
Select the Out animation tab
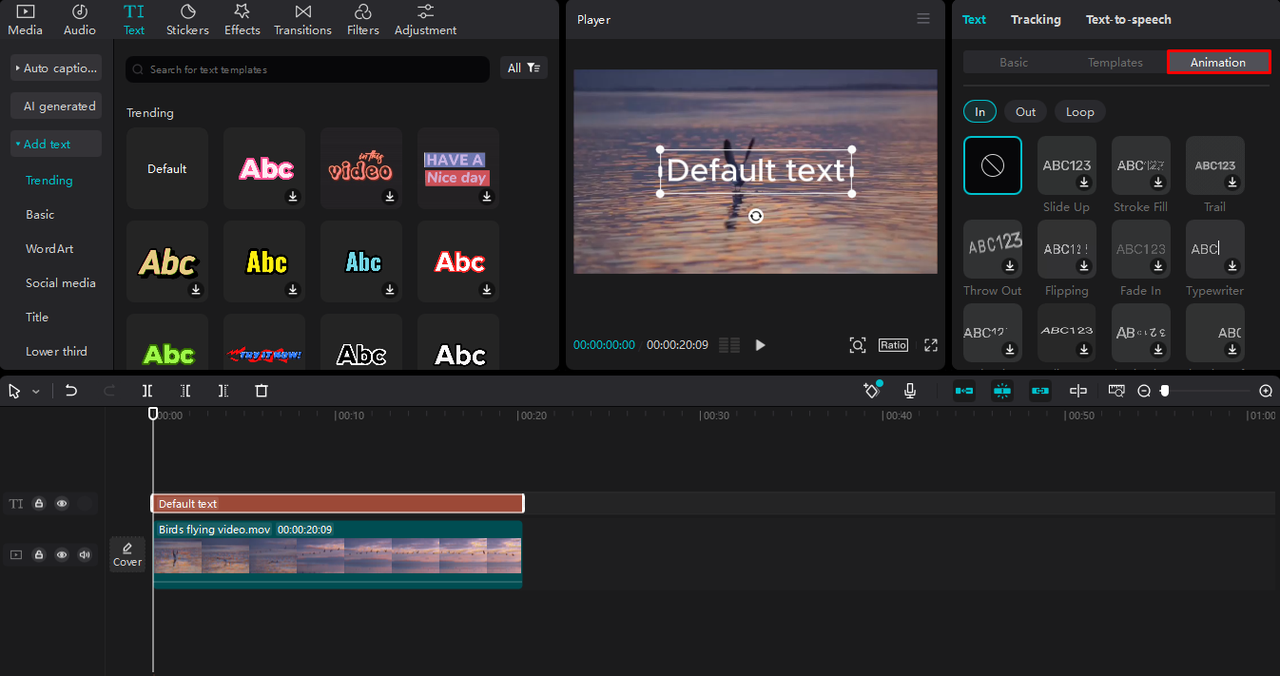(x=1025, y=112)
